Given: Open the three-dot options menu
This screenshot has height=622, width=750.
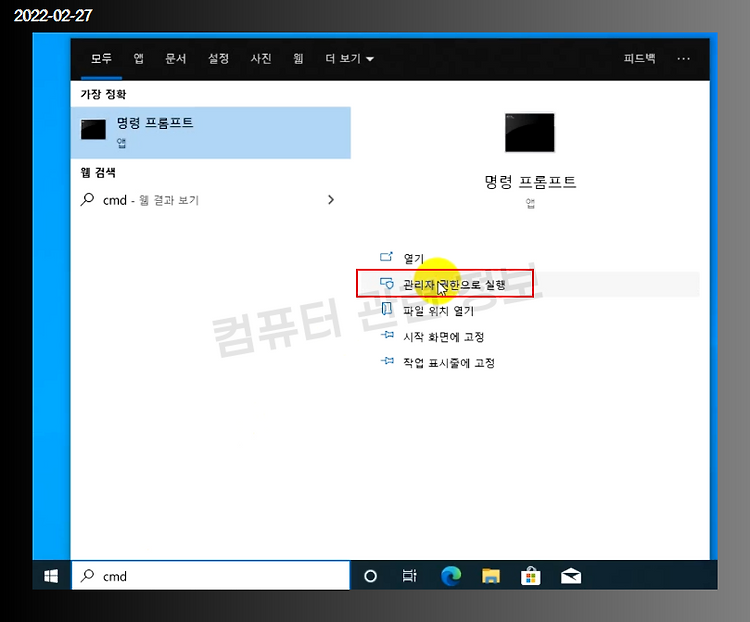Looking at the screenshot, I should coord(684,58).
